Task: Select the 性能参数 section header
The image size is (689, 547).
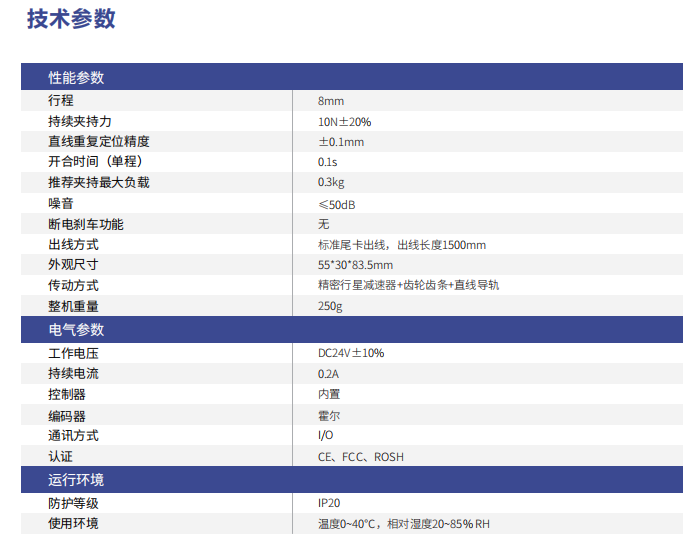Action: click(x=76, y=78)
